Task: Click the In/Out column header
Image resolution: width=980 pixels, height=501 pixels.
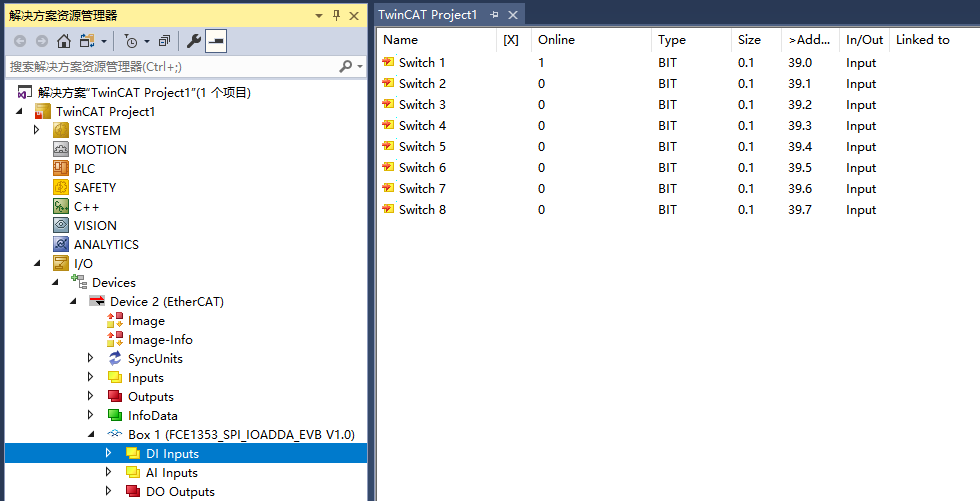Action: click(x=864, y=40)
